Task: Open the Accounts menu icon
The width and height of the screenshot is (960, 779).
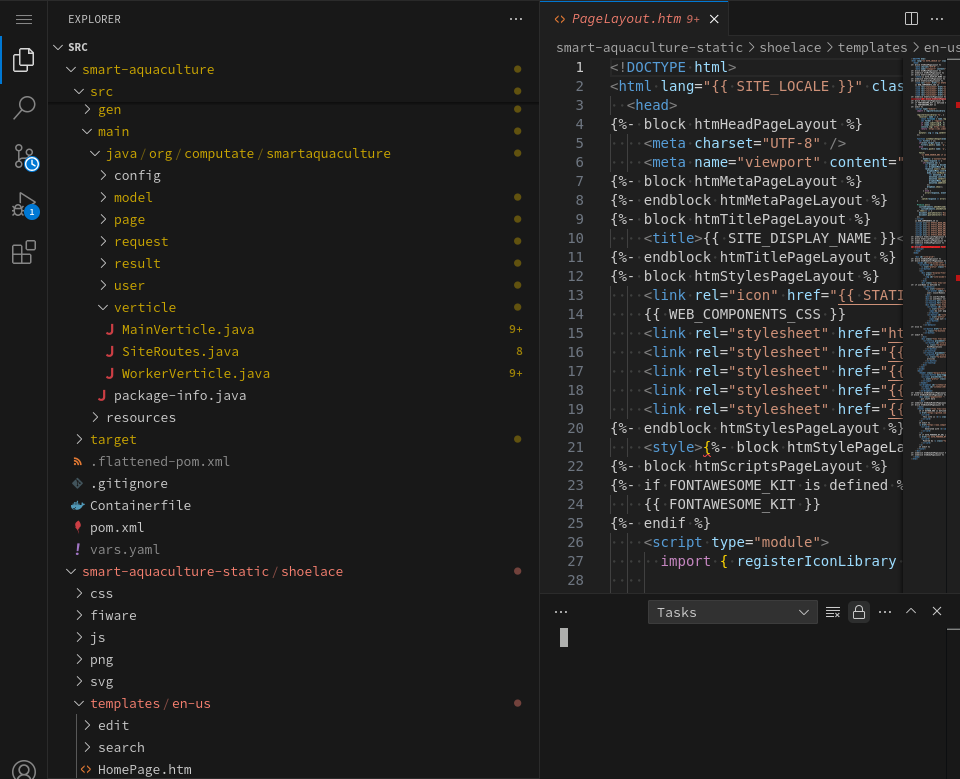Action: [24, 769]
